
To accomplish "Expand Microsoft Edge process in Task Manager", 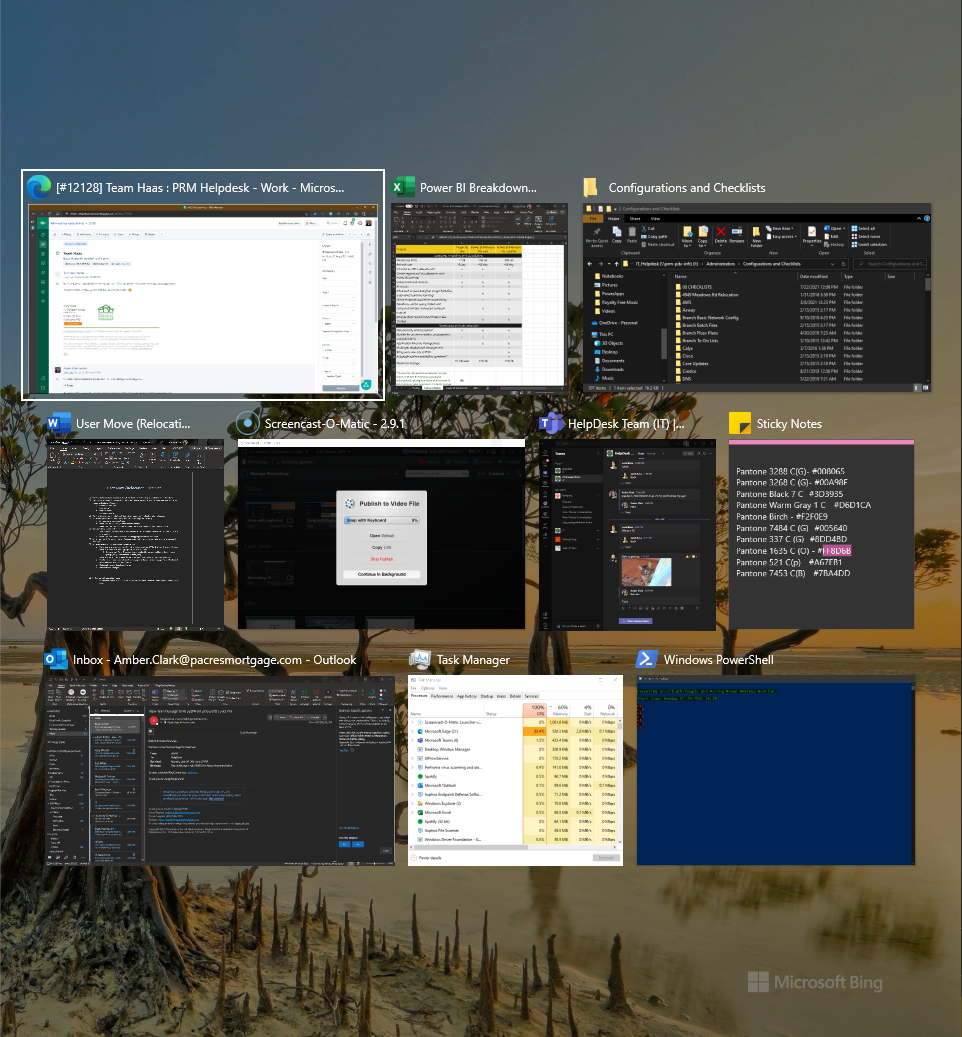I will coord(413,731).
